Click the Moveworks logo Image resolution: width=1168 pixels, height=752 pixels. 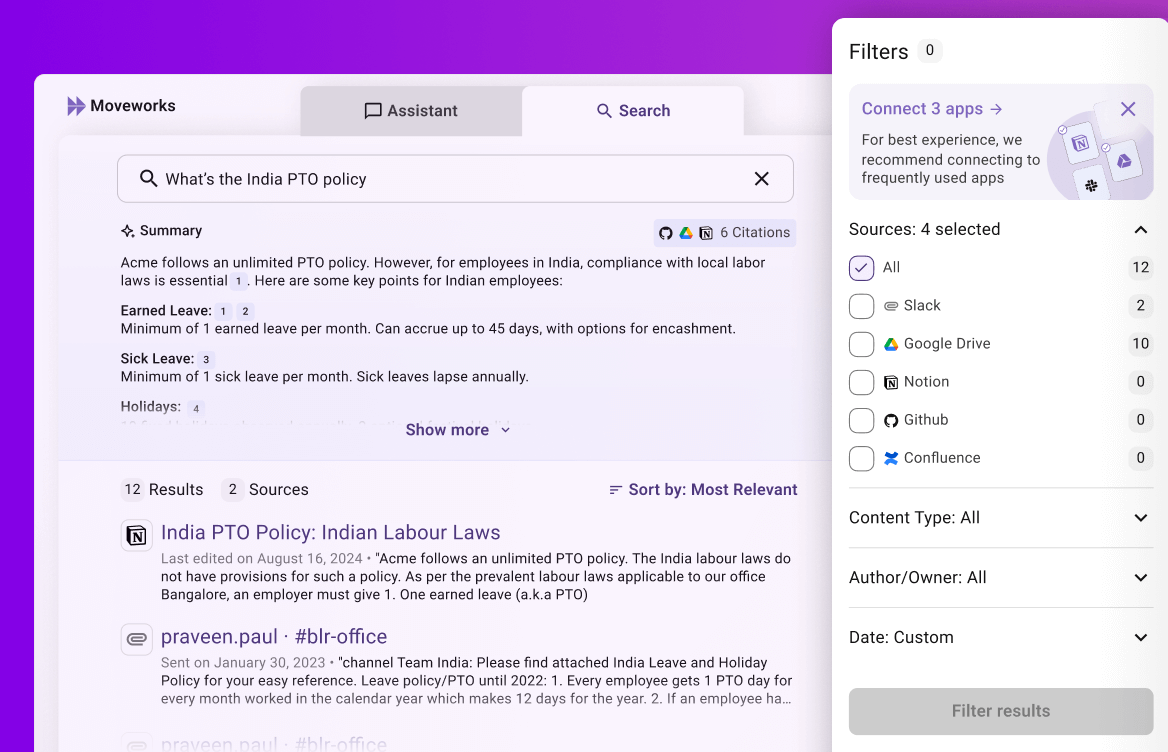point(120,105)
